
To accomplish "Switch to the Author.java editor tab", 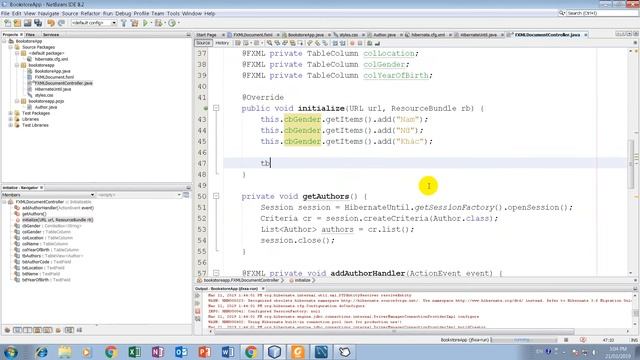I will pos(384,35).
